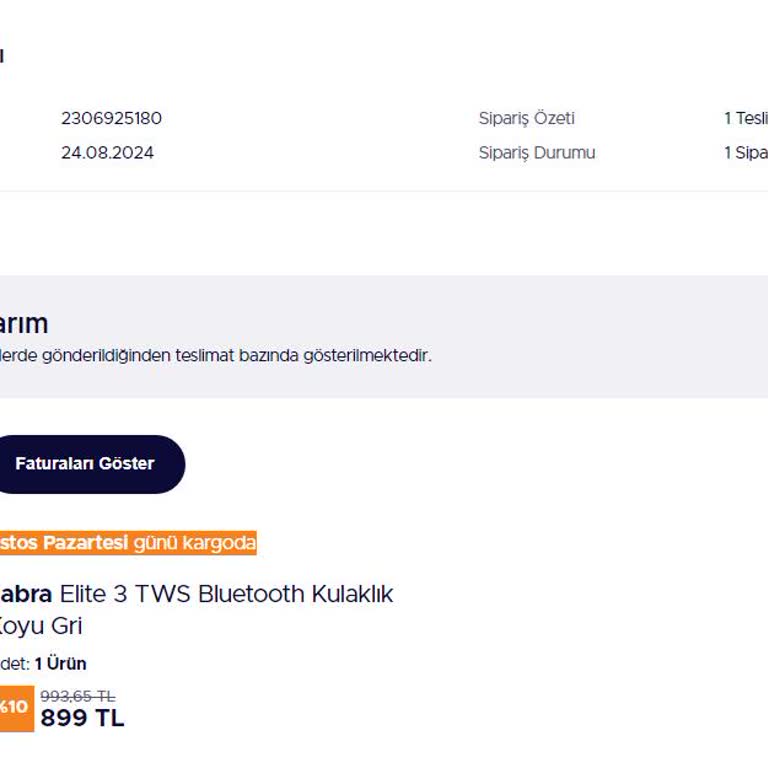Click the 'Koyu Gri' color line of product
The height and width of the screenshot is (768, 768).
pyautogui.click(x=40, y=626)
